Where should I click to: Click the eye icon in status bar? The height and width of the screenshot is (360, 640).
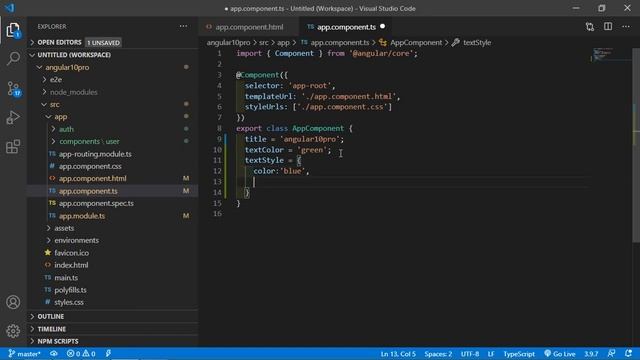pos(53,354)
